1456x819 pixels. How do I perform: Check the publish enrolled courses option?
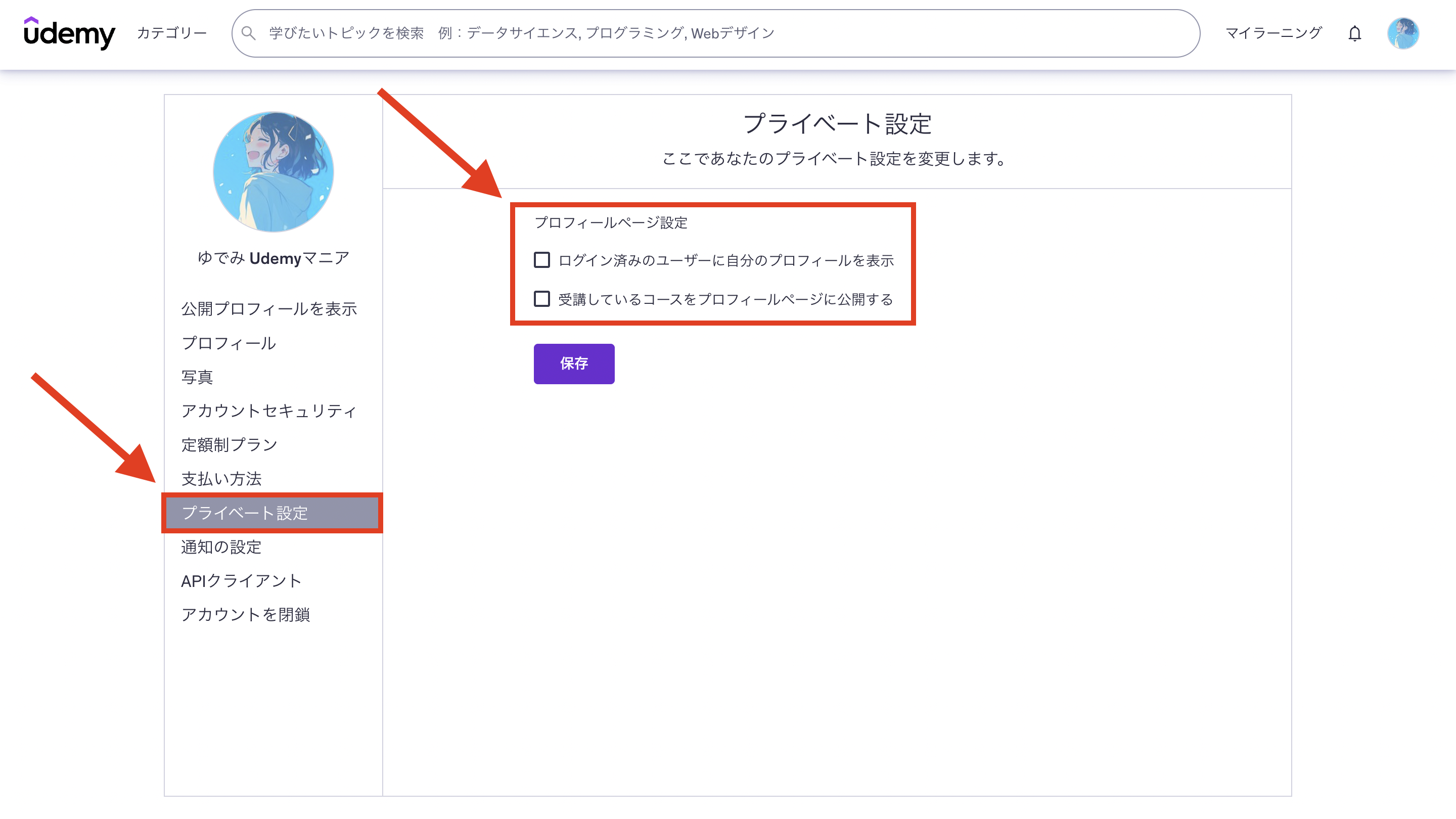click(541, 299)
